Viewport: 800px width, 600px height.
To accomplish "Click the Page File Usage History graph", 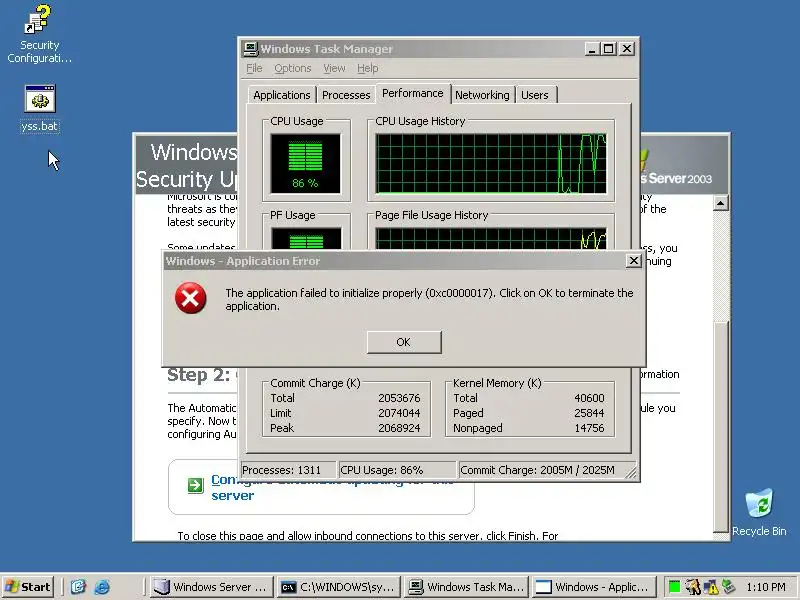I will [x=491, y=239].
